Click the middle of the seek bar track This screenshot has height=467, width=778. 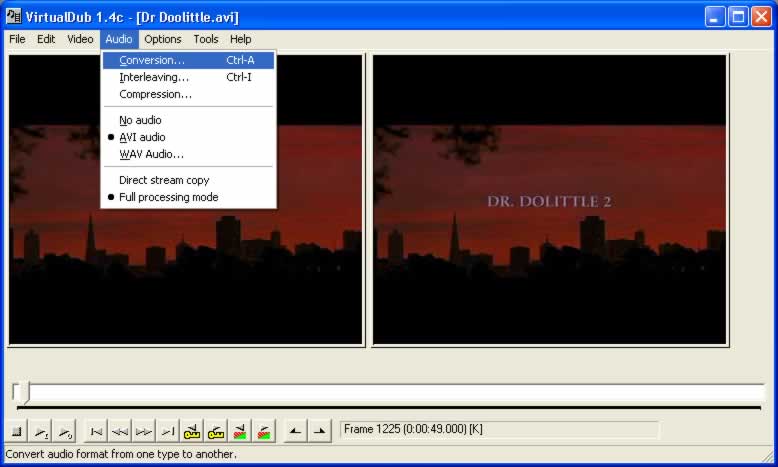[x=389, y=393]
